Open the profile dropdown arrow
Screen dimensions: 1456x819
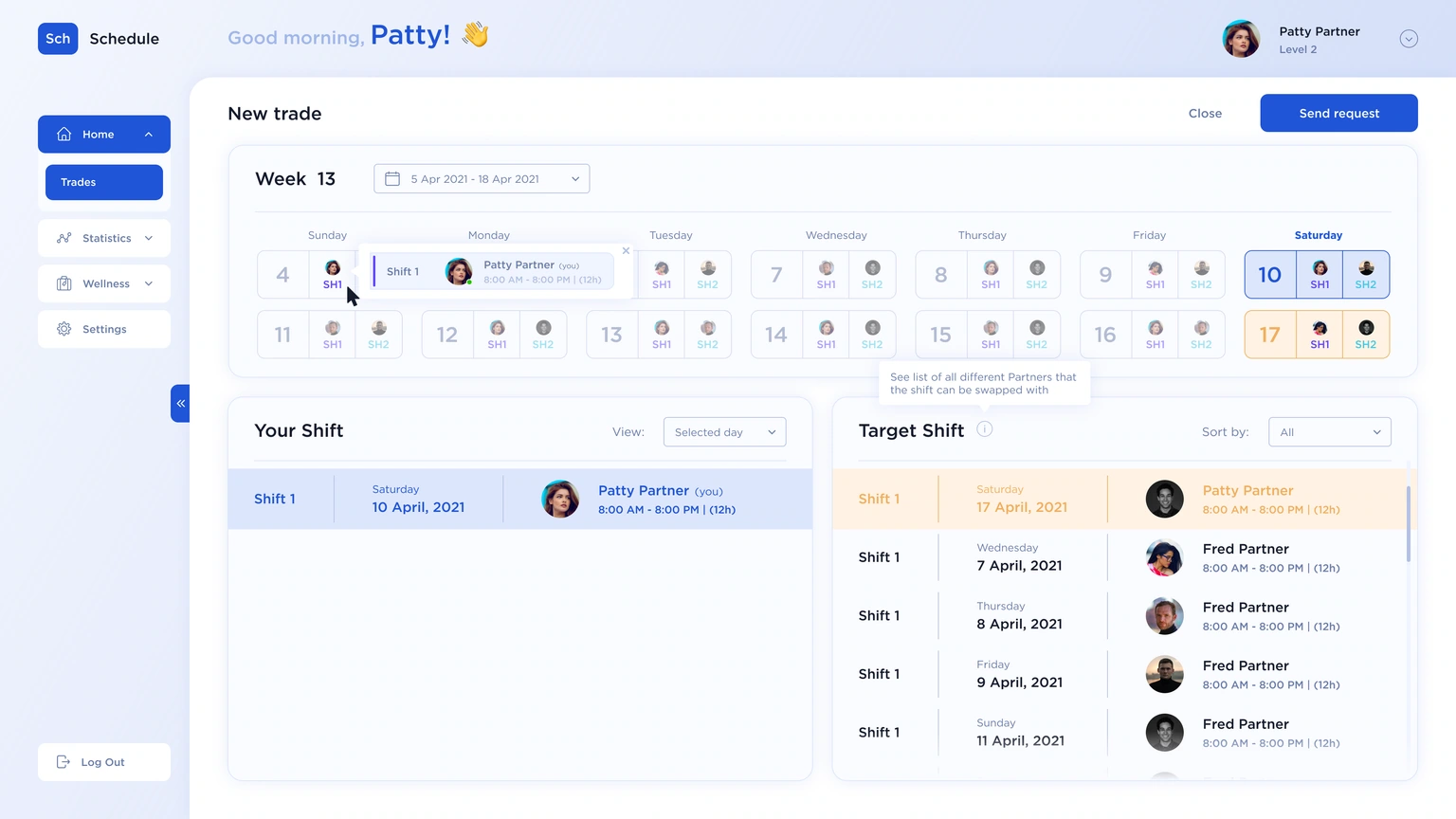point(1409,39)
